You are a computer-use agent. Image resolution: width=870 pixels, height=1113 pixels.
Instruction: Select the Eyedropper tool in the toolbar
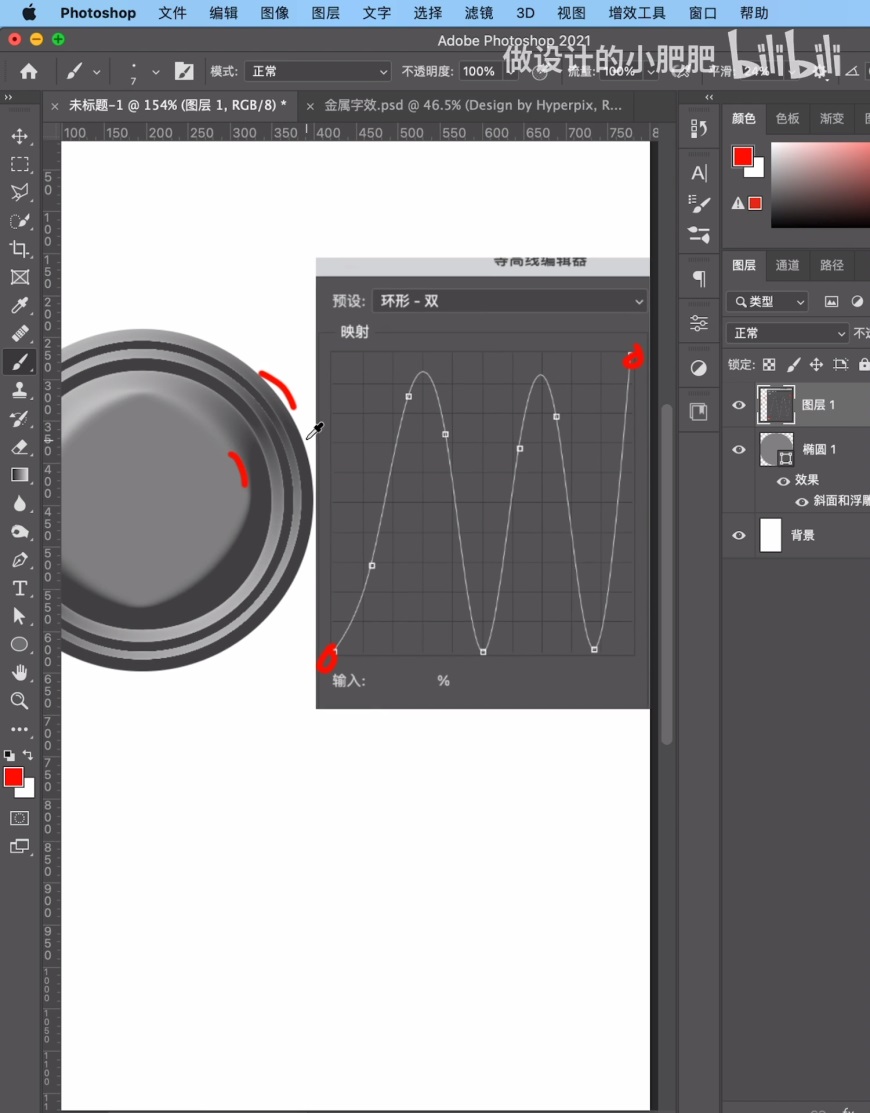tap(19, 305)
